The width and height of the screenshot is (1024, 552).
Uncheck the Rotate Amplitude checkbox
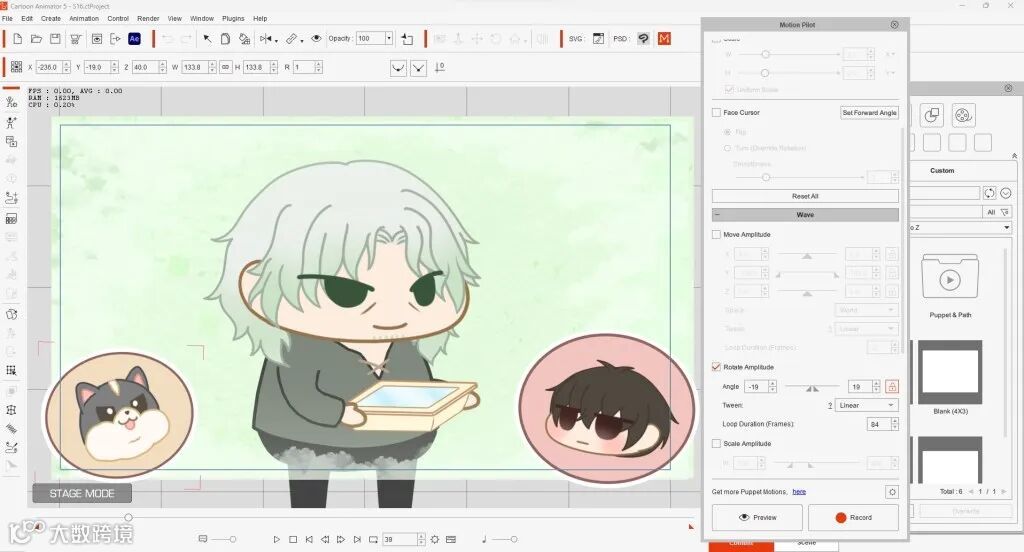click(716, 367)
